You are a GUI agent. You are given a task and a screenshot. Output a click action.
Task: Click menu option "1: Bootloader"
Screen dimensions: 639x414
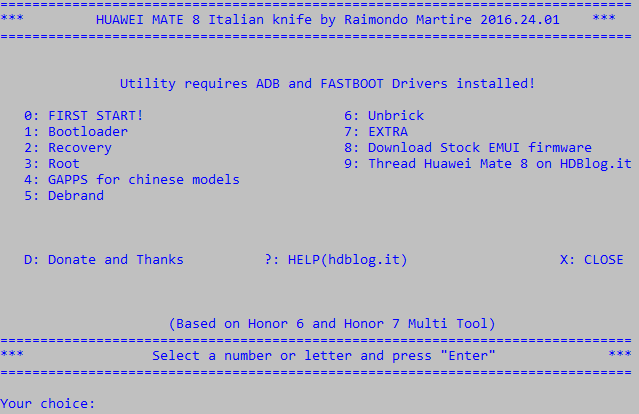point(76,131)
